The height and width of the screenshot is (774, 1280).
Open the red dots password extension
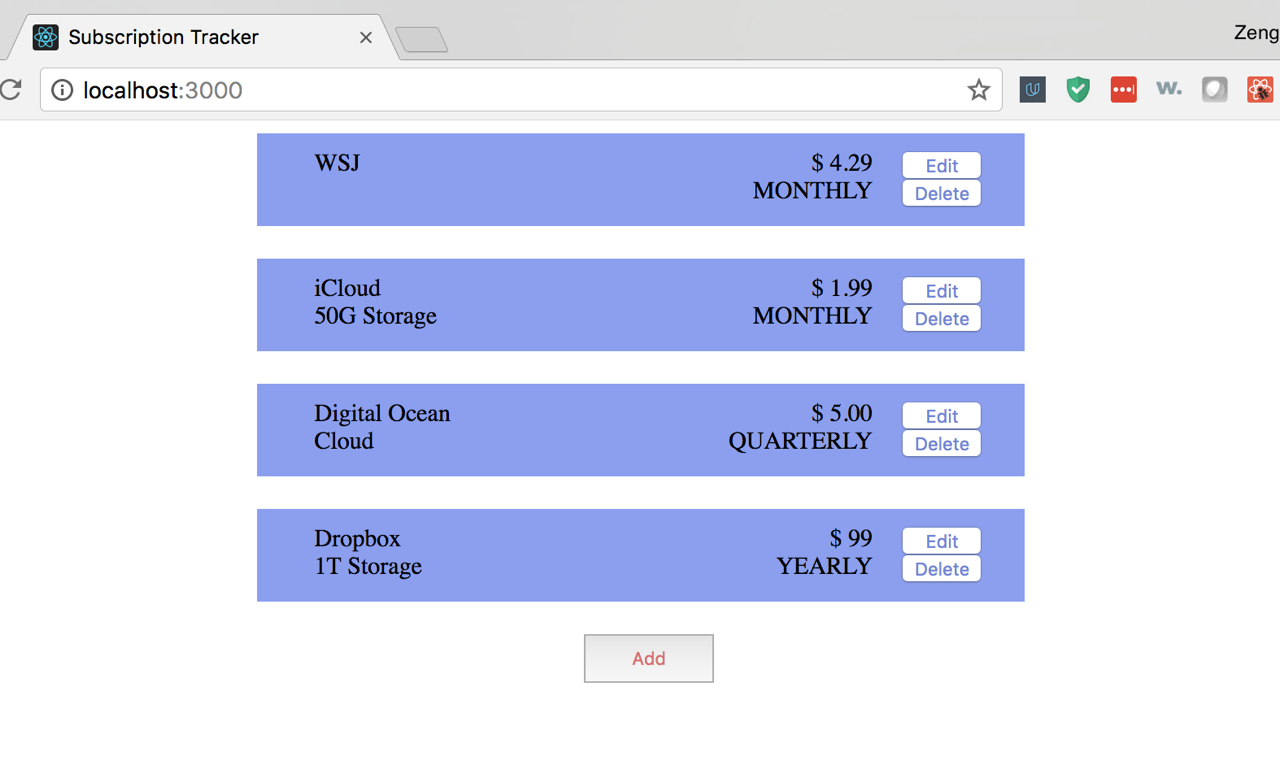click(1123, 90)
